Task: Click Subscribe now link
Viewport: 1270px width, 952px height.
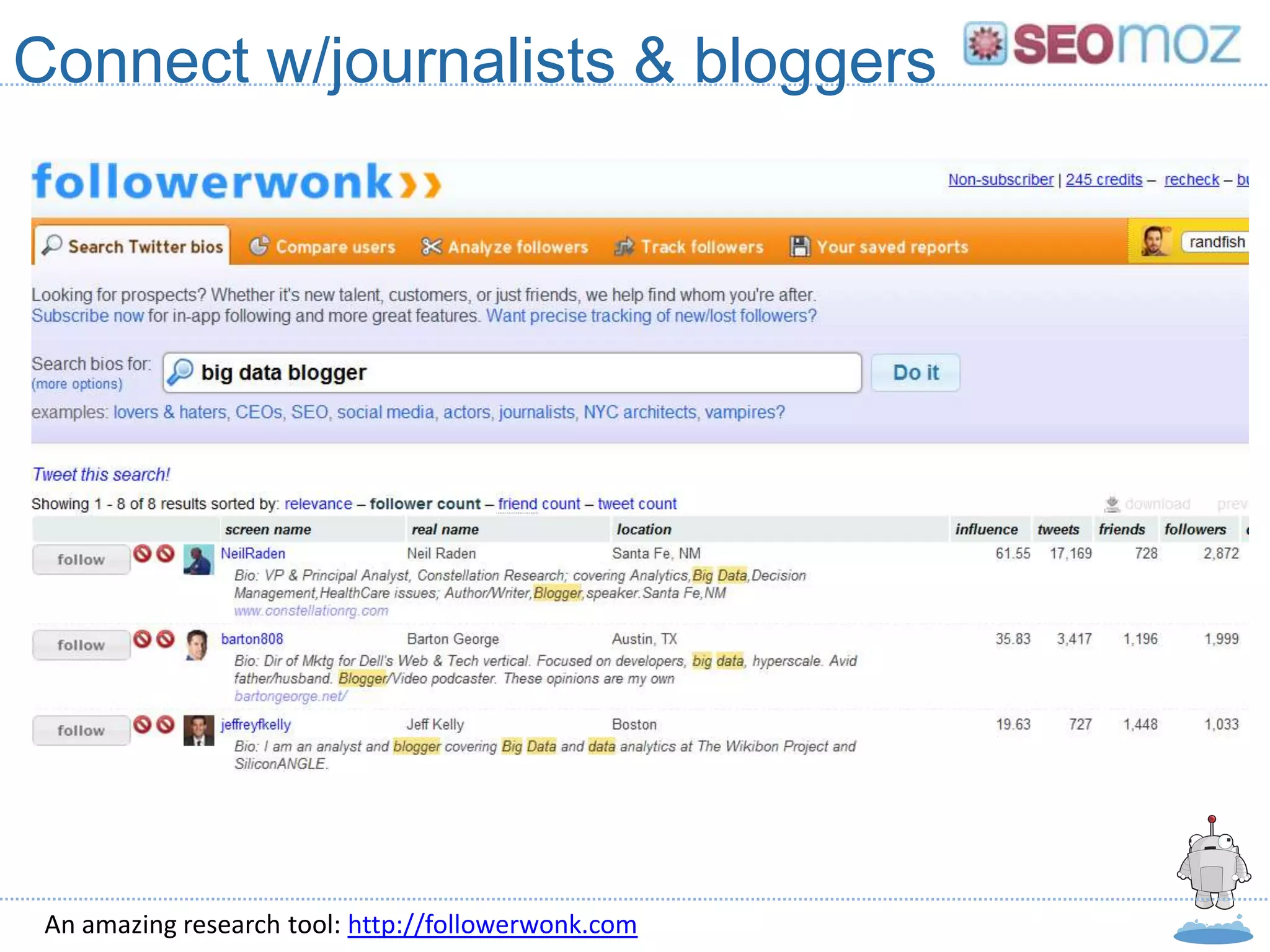Action: click(x=87, y=316)
